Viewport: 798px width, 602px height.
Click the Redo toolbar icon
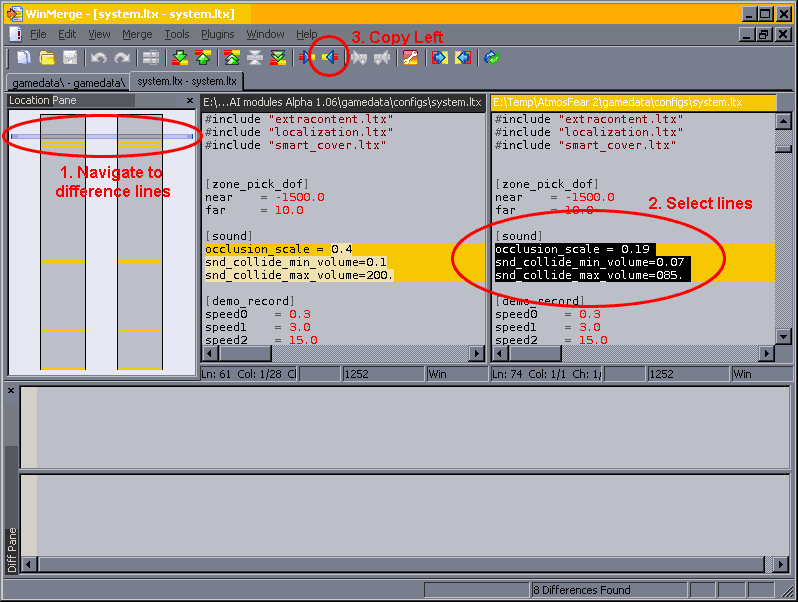point(122,58)
